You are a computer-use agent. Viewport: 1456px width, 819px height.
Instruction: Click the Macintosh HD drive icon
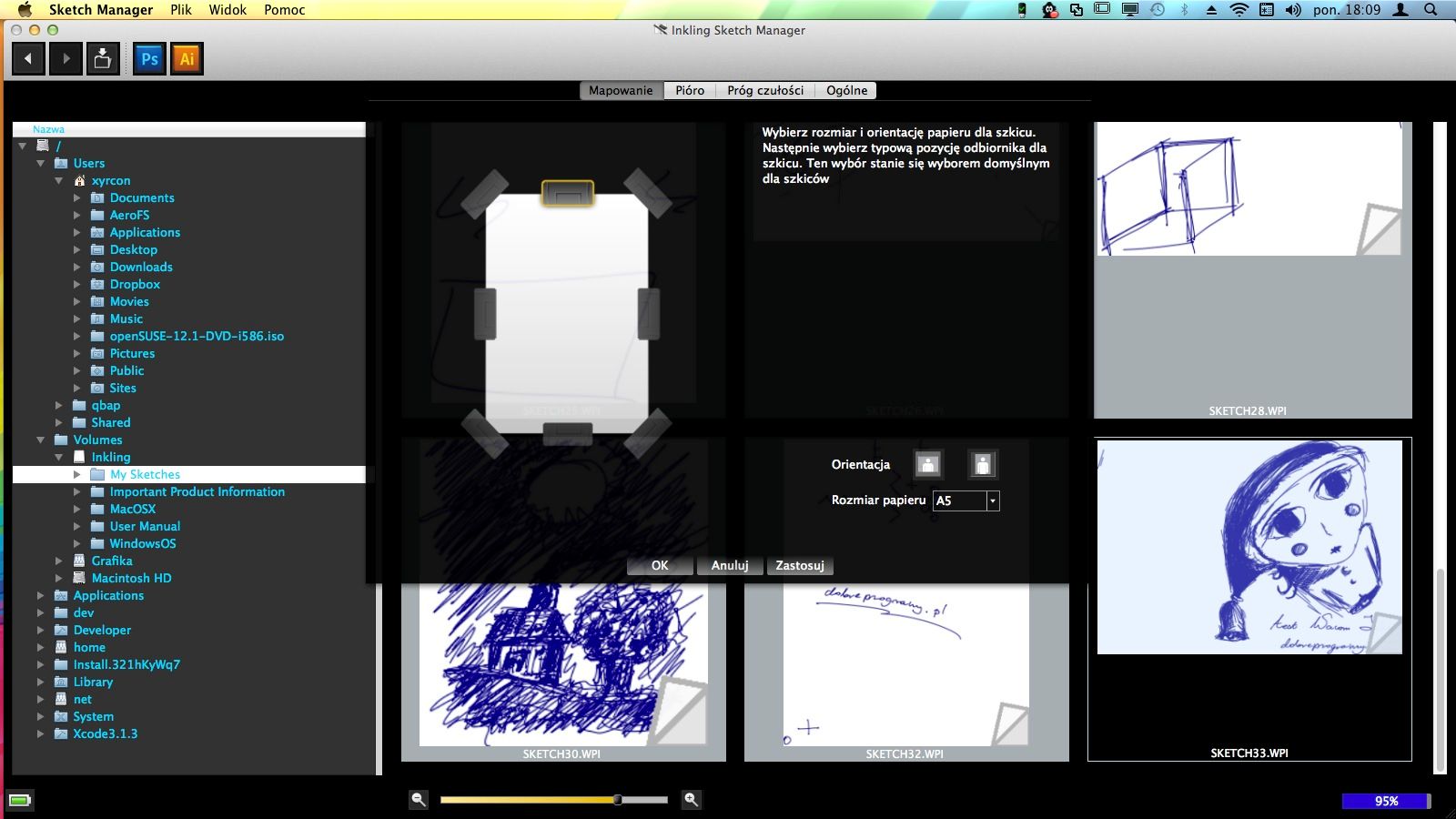[x=79, y=578]
